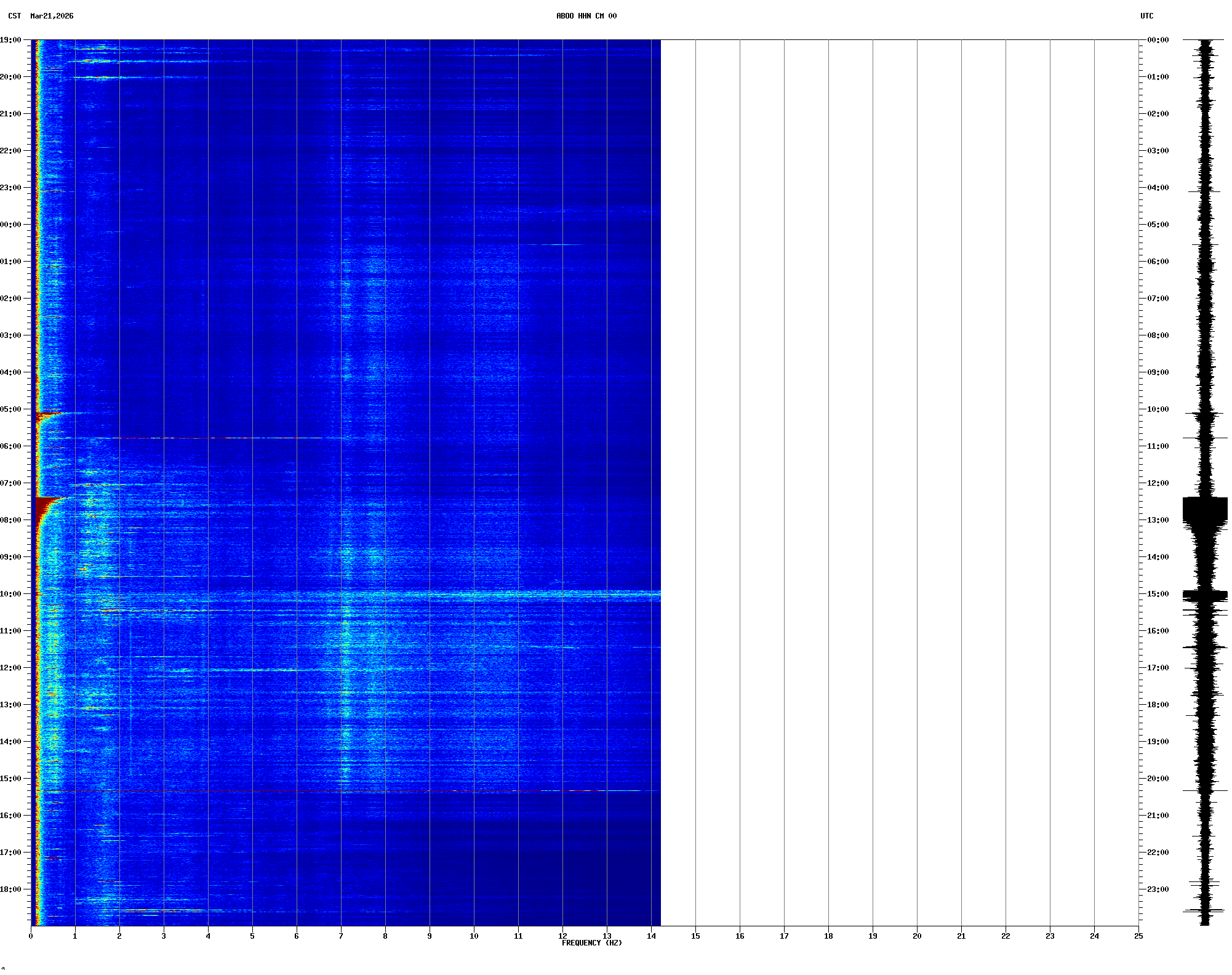Screen dimensions: 1232x975
Task: Click the Mar21,2026 date label
Action: (52, 16)
